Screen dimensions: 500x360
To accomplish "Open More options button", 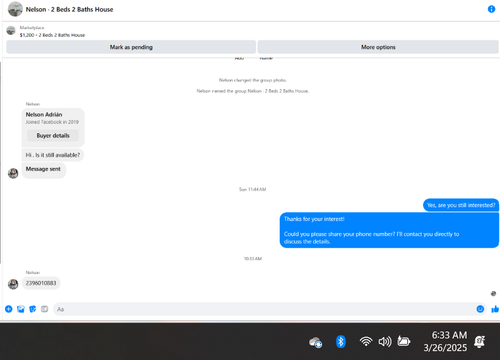I will point(378,47).
